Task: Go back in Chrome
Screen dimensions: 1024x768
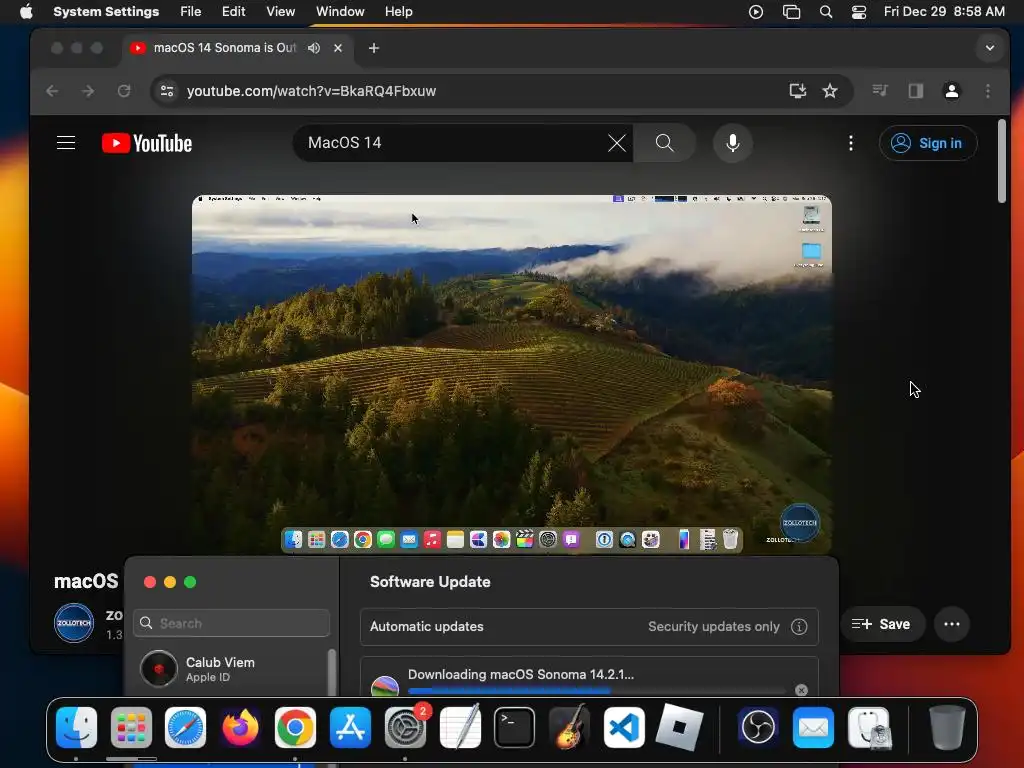Action: (x=52, y=91)
